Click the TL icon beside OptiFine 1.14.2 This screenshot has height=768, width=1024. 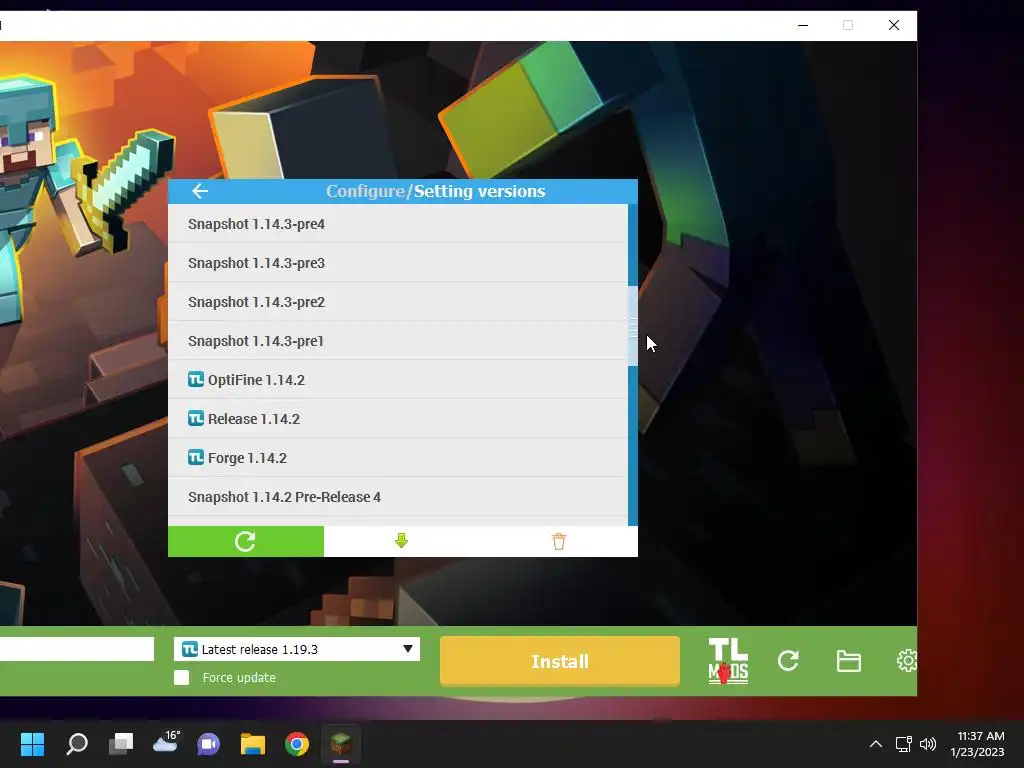click(x=196, y=379)
